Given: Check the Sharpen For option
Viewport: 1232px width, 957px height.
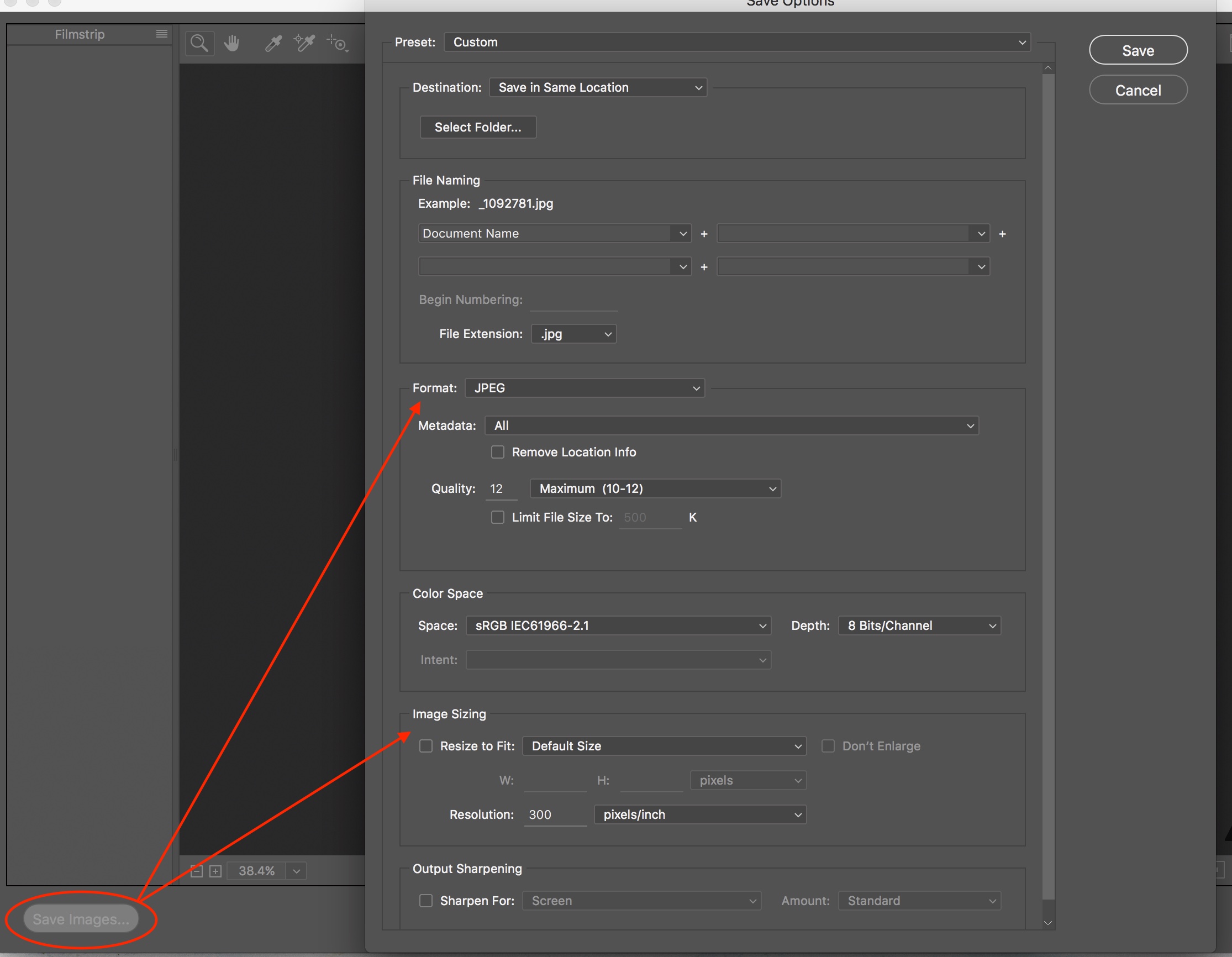Looking at the screenshot, I should click(426, 901).
